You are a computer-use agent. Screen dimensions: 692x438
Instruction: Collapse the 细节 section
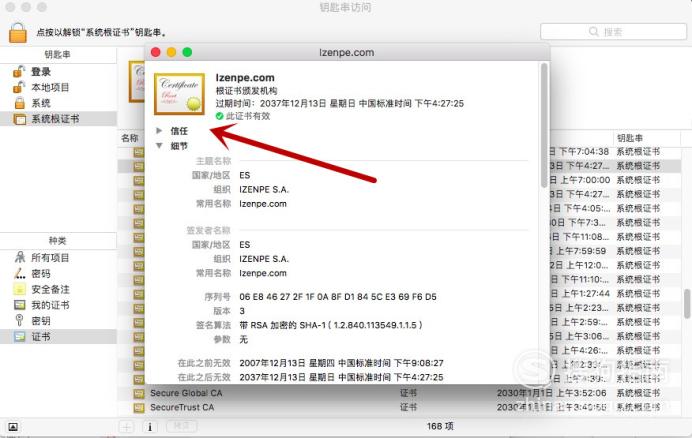[159, 146]
